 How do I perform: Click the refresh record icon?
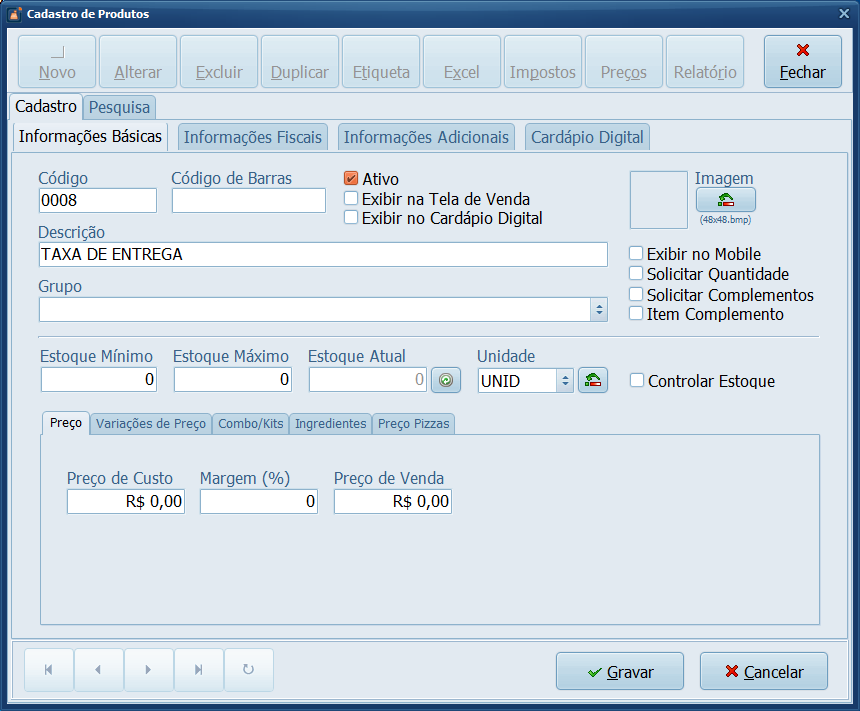click(x=248, y=670)
